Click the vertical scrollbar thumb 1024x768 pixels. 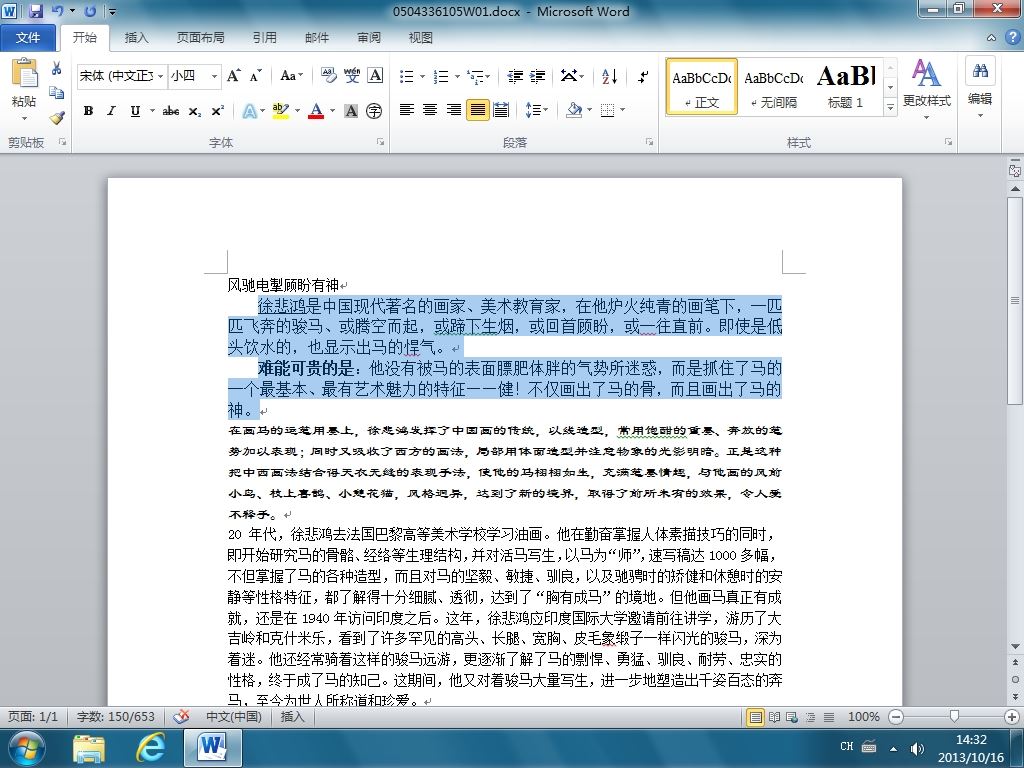pyautogui.click(x=1015, y=300)
